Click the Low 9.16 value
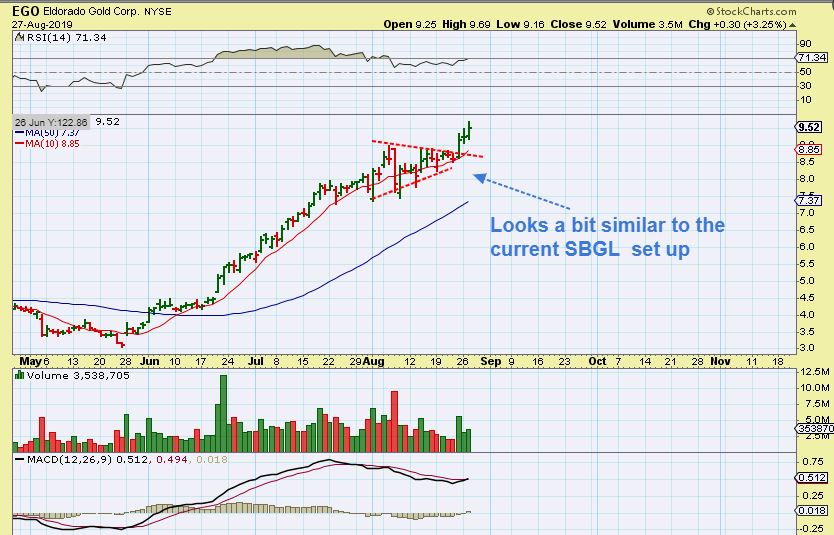This screenshot has width=834, height=535. click(521, 24)
